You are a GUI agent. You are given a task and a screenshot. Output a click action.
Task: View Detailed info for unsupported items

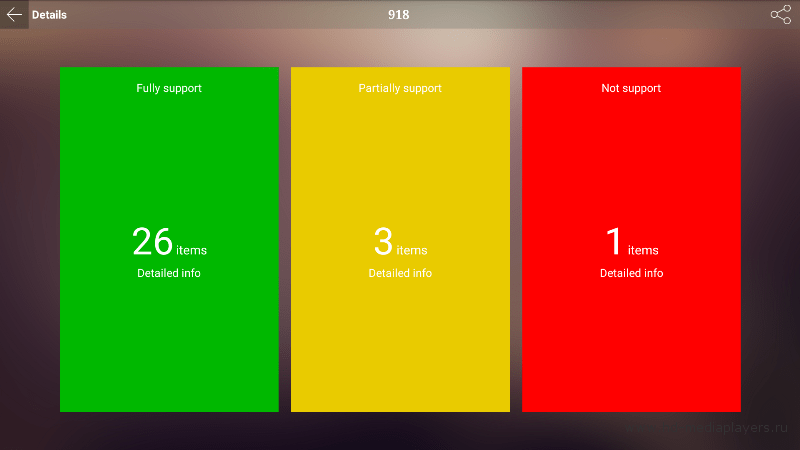pos(632,273)
